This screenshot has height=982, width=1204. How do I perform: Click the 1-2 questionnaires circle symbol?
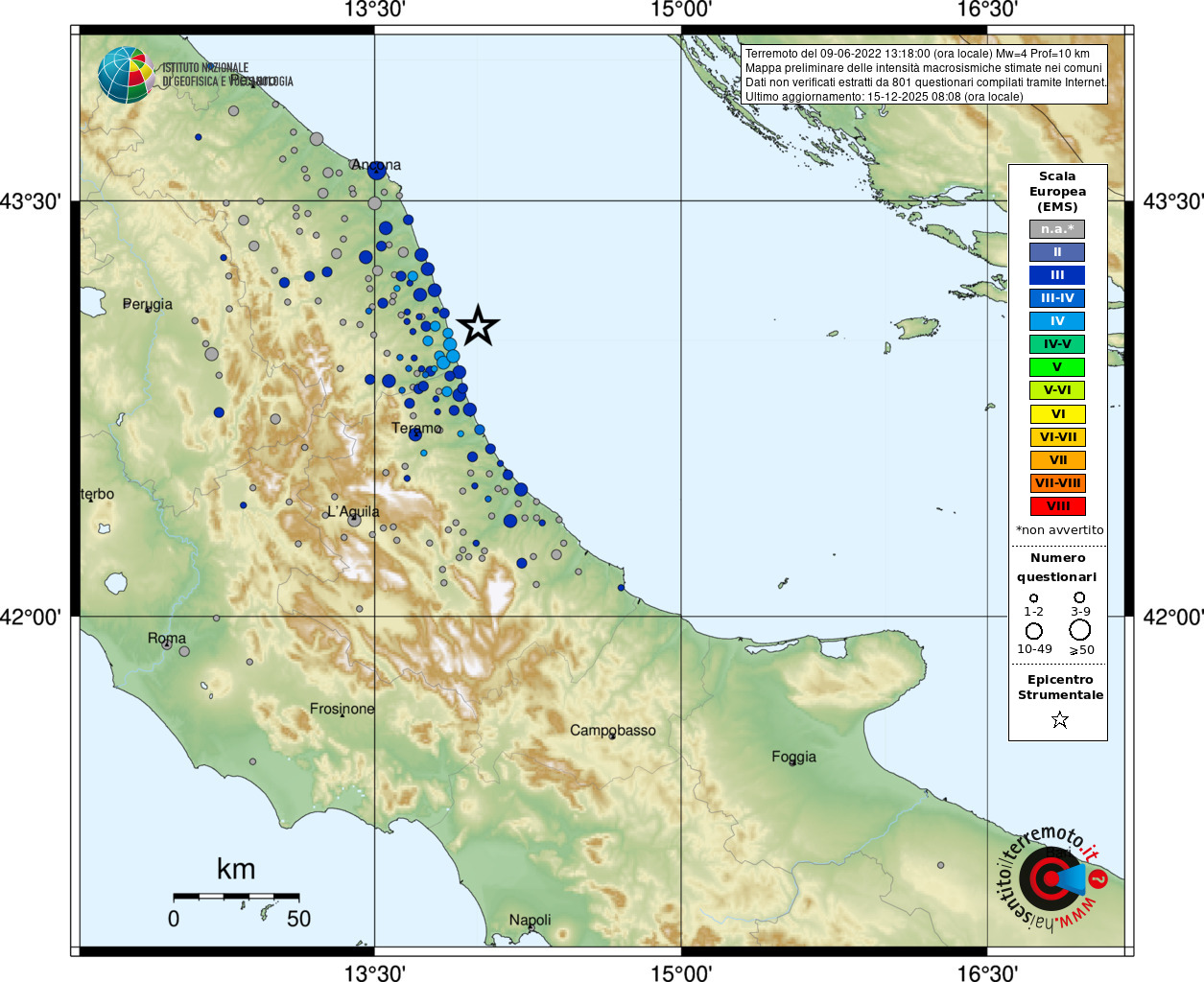(1033, 597)
